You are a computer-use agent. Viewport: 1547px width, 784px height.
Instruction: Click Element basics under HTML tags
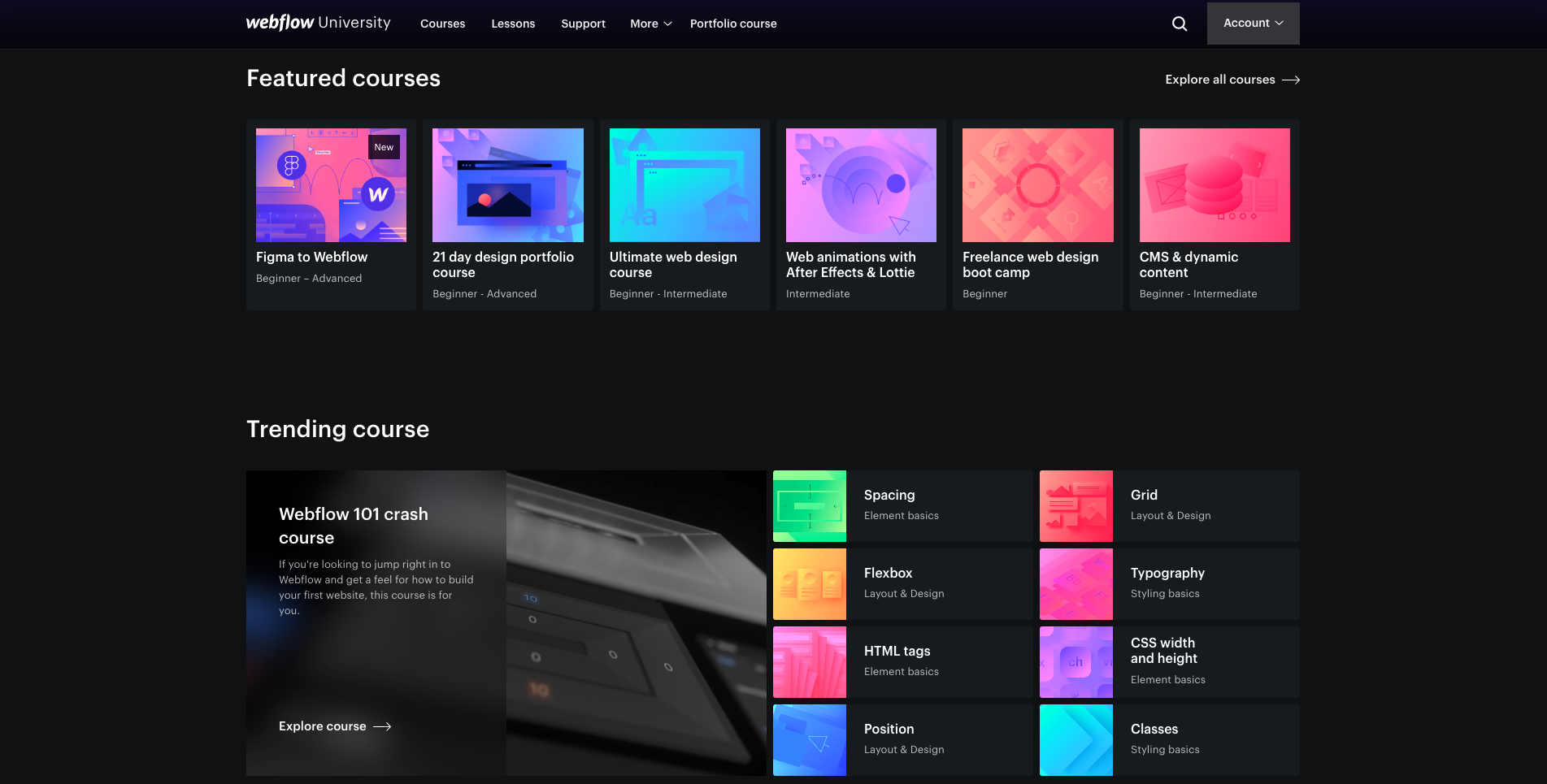901,671
